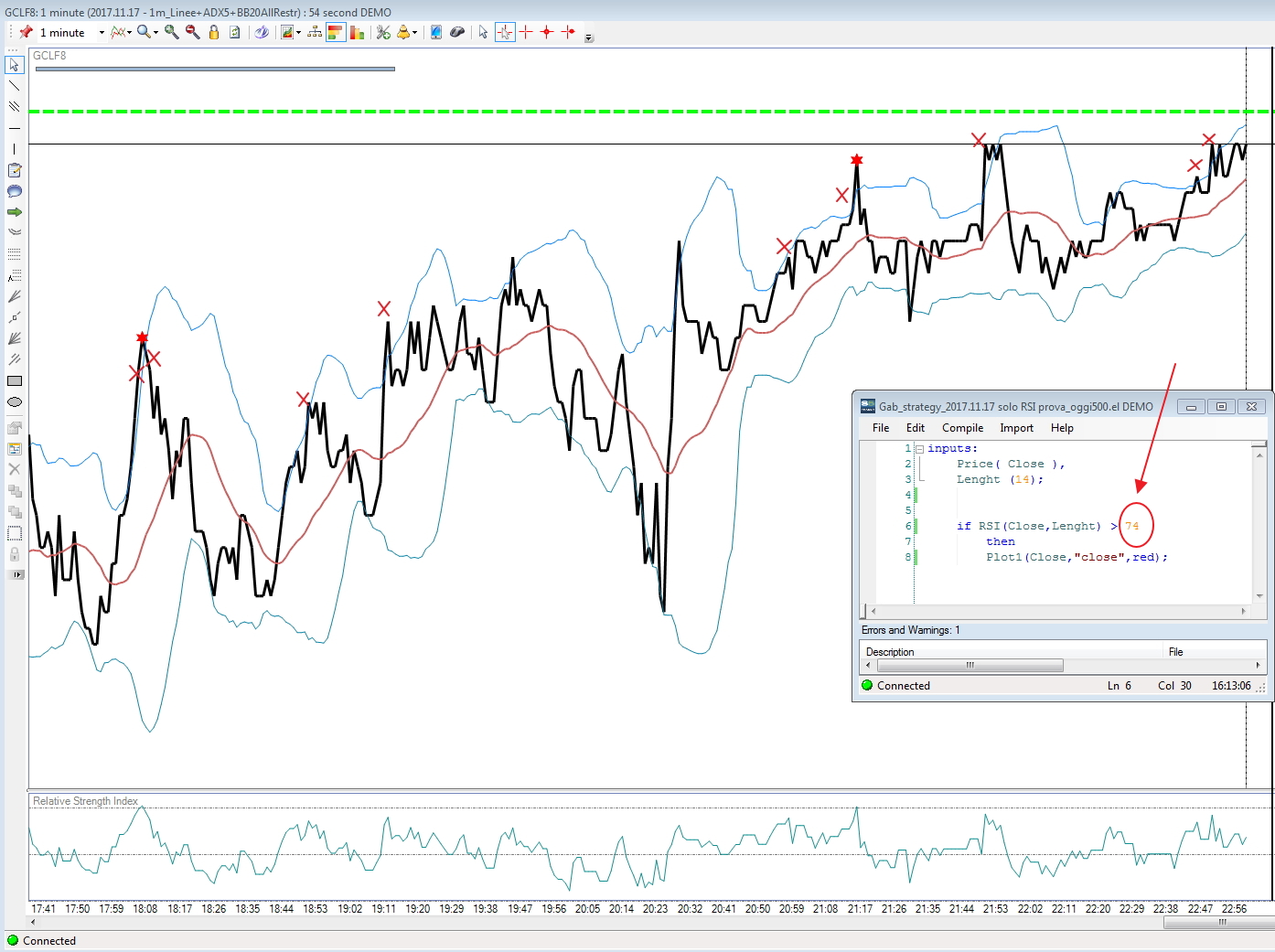Select the vertical line drawing tool
Viewport: 1275px width, 952px height.
pos(14,149)
